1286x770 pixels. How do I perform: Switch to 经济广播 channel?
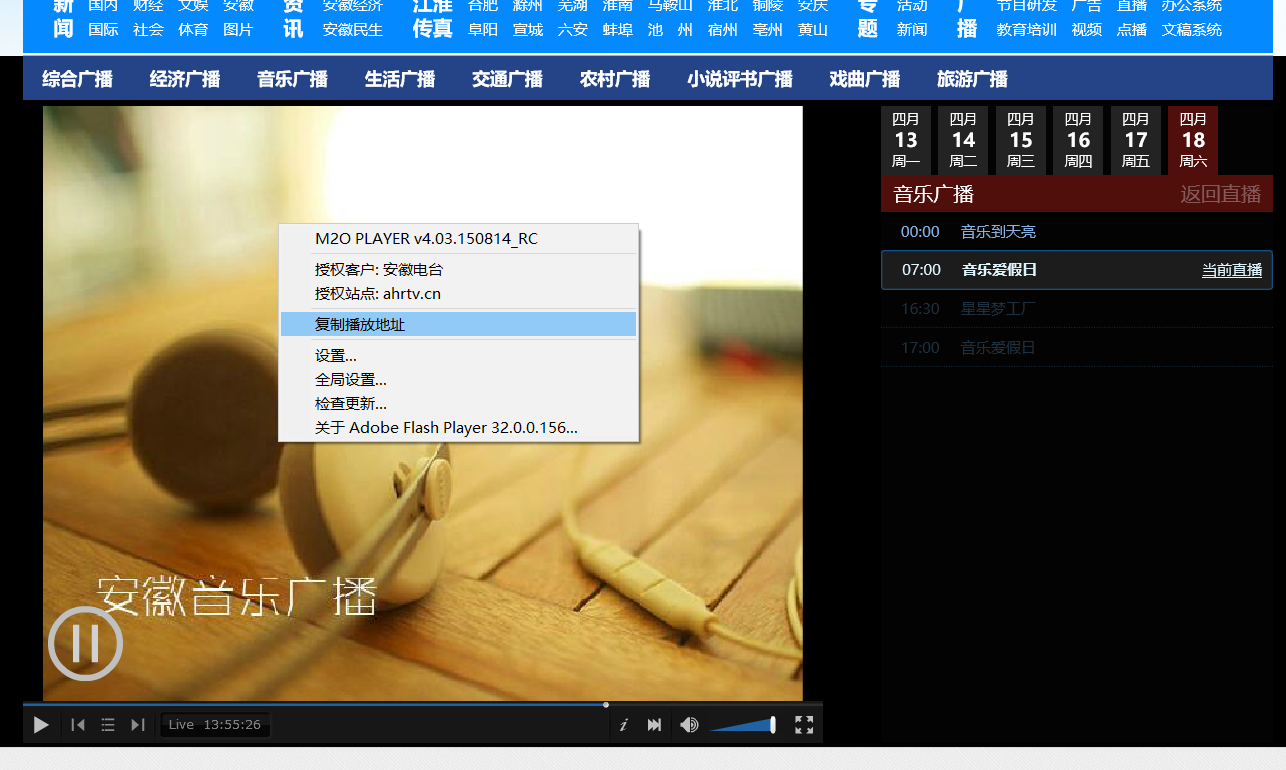click(x=185, y=79)
